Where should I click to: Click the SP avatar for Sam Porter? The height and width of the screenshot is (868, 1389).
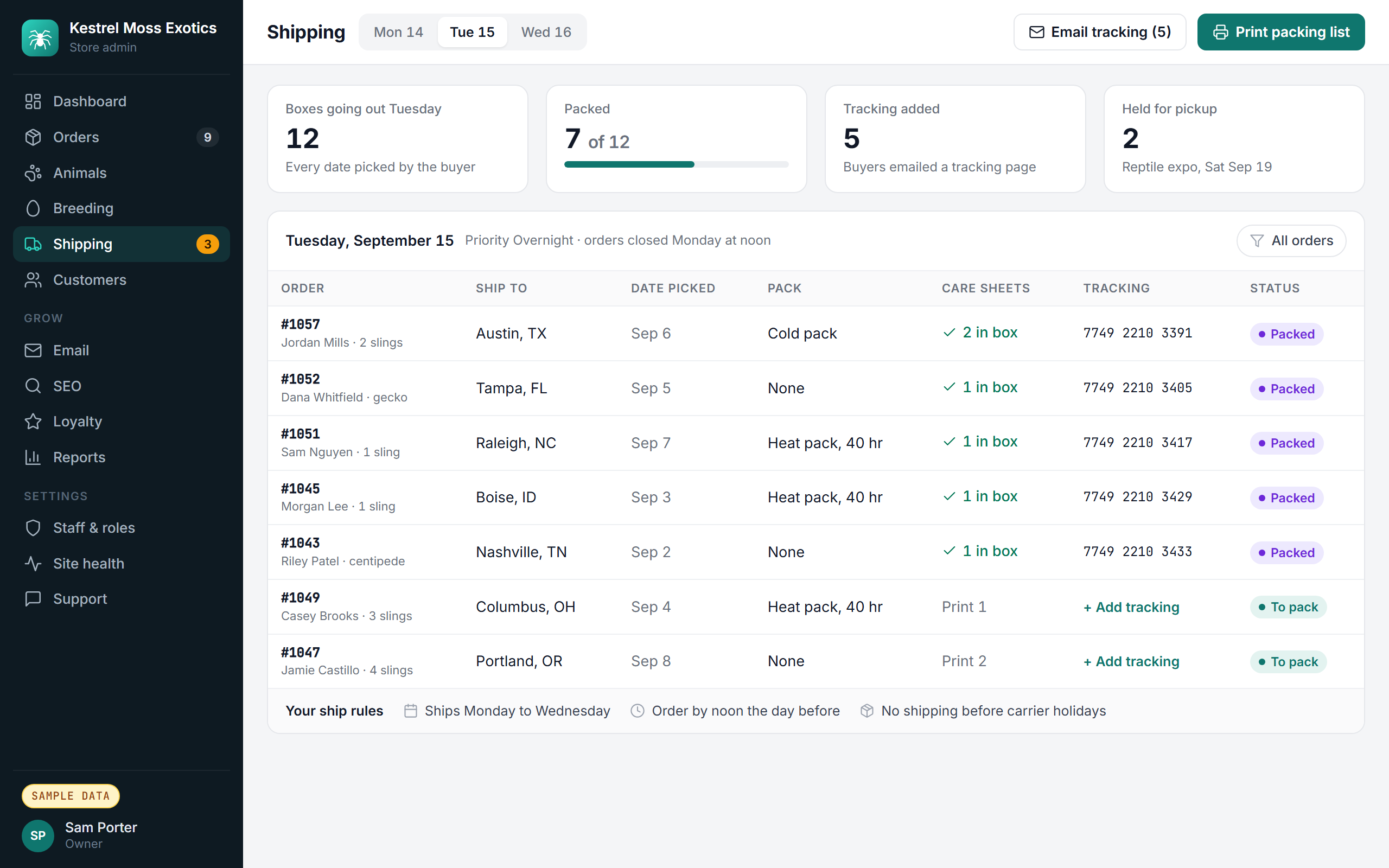38,835
